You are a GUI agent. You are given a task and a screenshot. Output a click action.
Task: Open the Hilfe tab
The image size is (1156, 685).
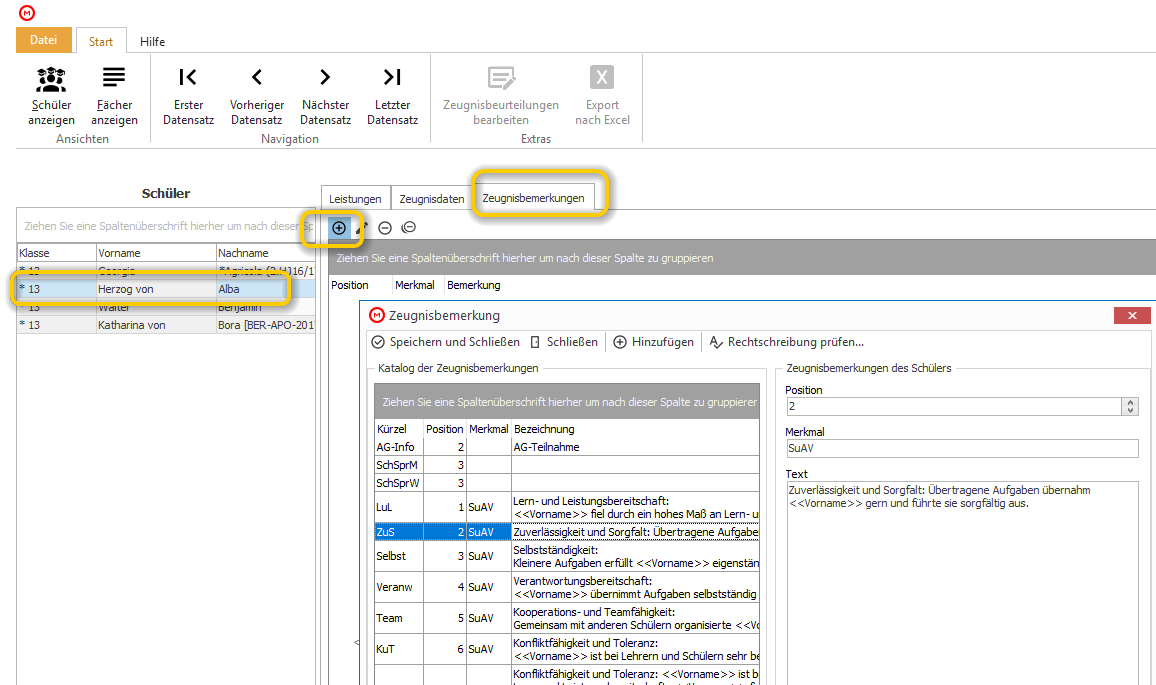pyautogui.click(x=153, y=41)
